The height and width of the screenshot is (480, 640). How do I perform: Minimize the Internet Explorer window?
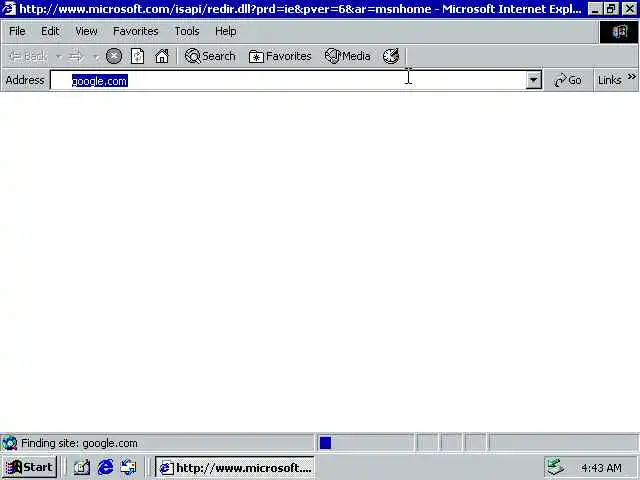click(x=595, y=9)
